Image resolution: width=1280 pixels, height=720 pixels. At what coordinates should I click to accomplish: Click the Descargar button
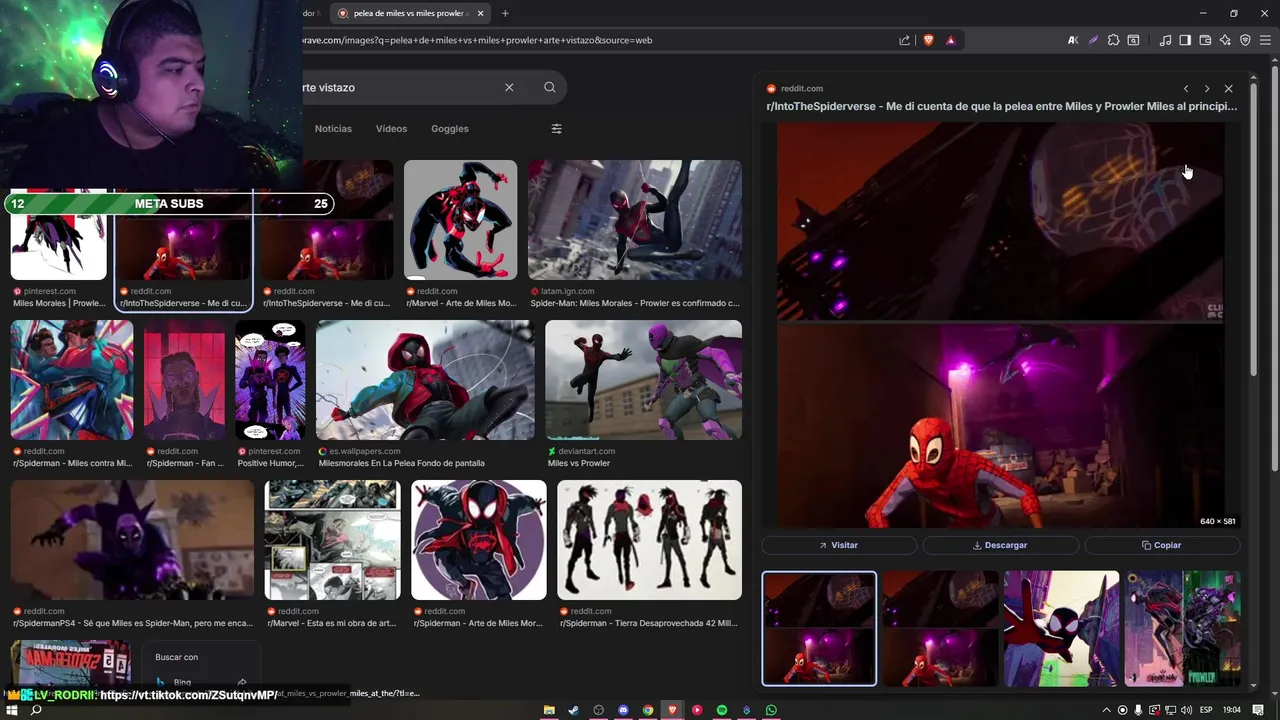pyautogui.click(x=1000, y=545)
